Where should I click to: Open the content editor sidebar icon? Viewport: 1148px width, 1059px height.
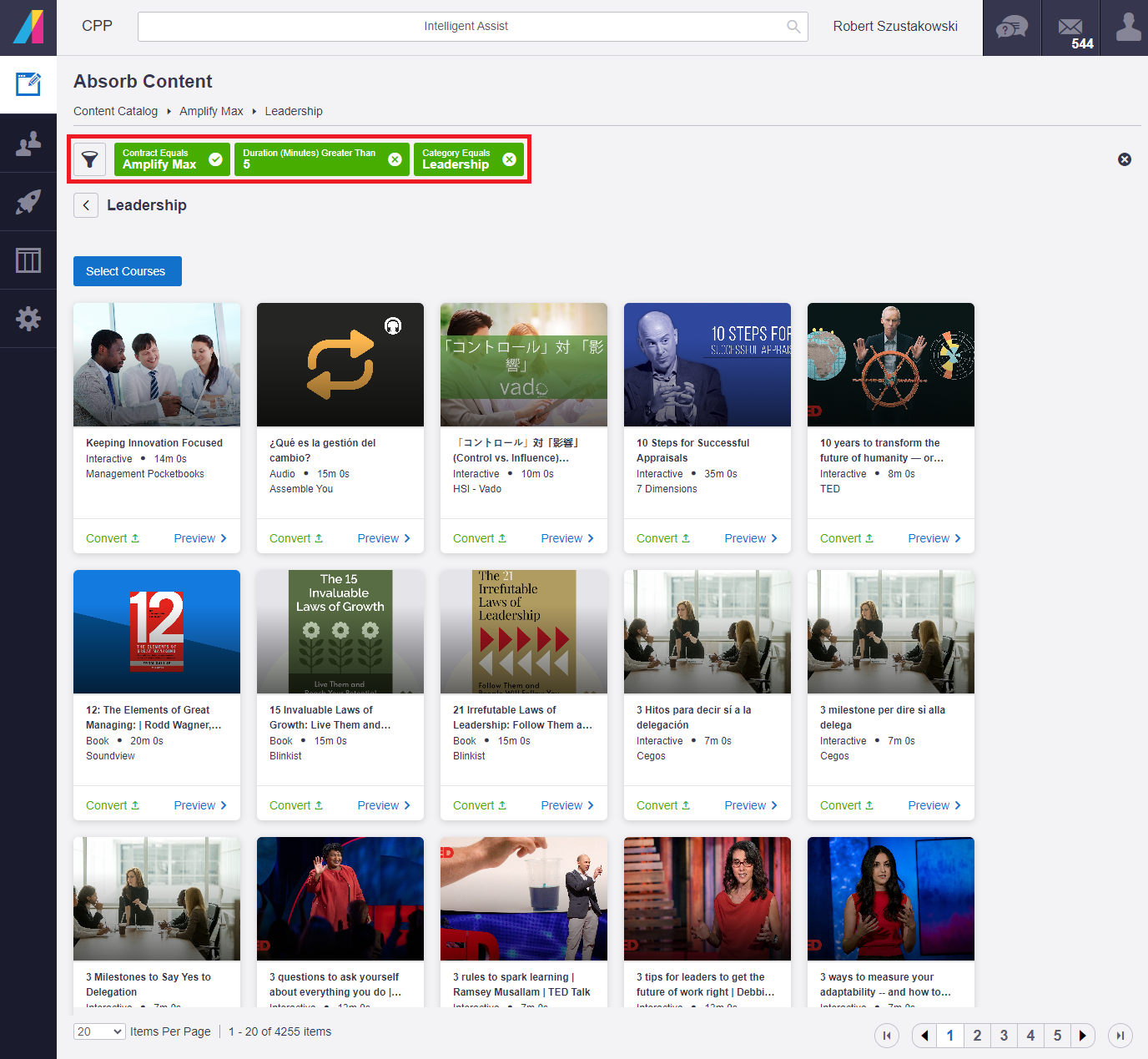tap(28, 84)
